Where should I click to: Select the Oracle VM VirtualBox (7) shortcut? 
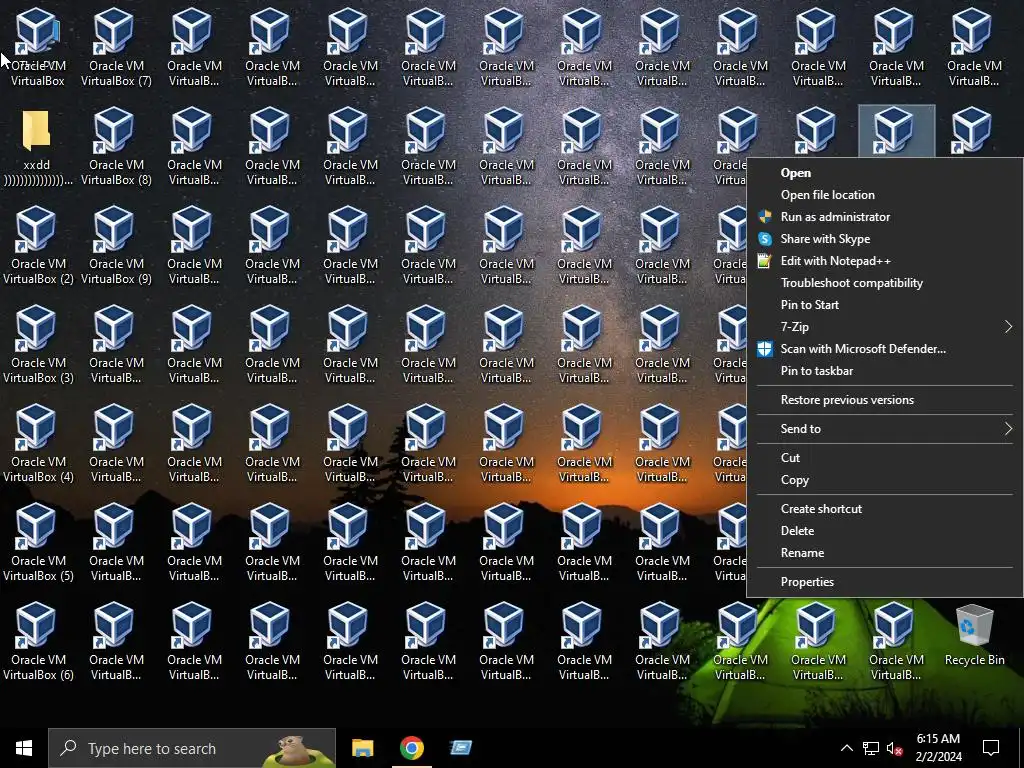pyautogui.click(x=116, y=47)
